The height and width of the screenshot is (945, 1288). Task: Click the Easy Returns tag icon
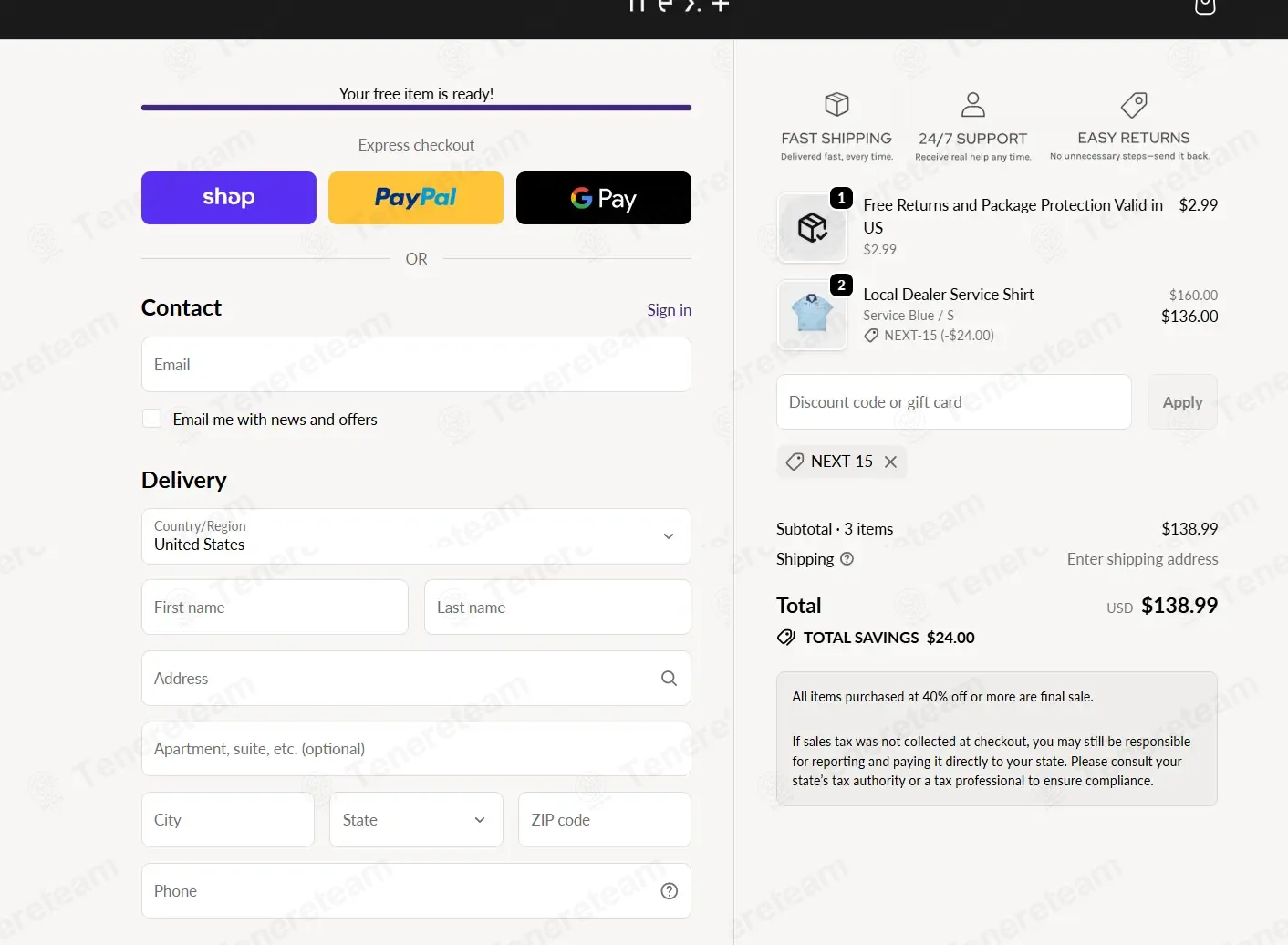(x=1134, y=104)
